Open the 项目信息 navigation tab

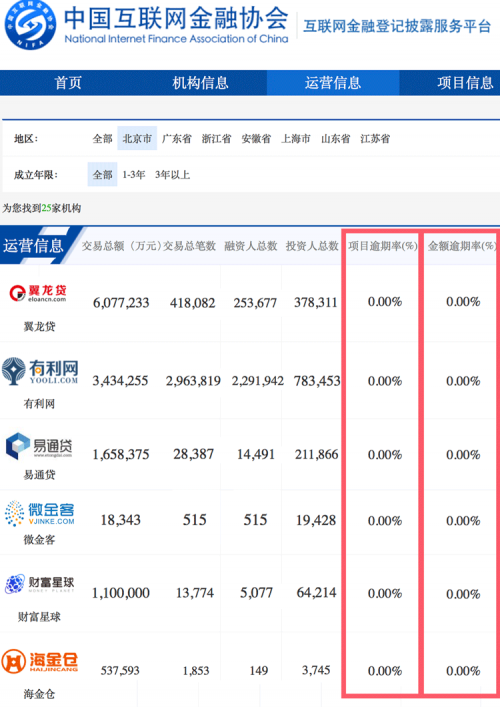[465, 83]
